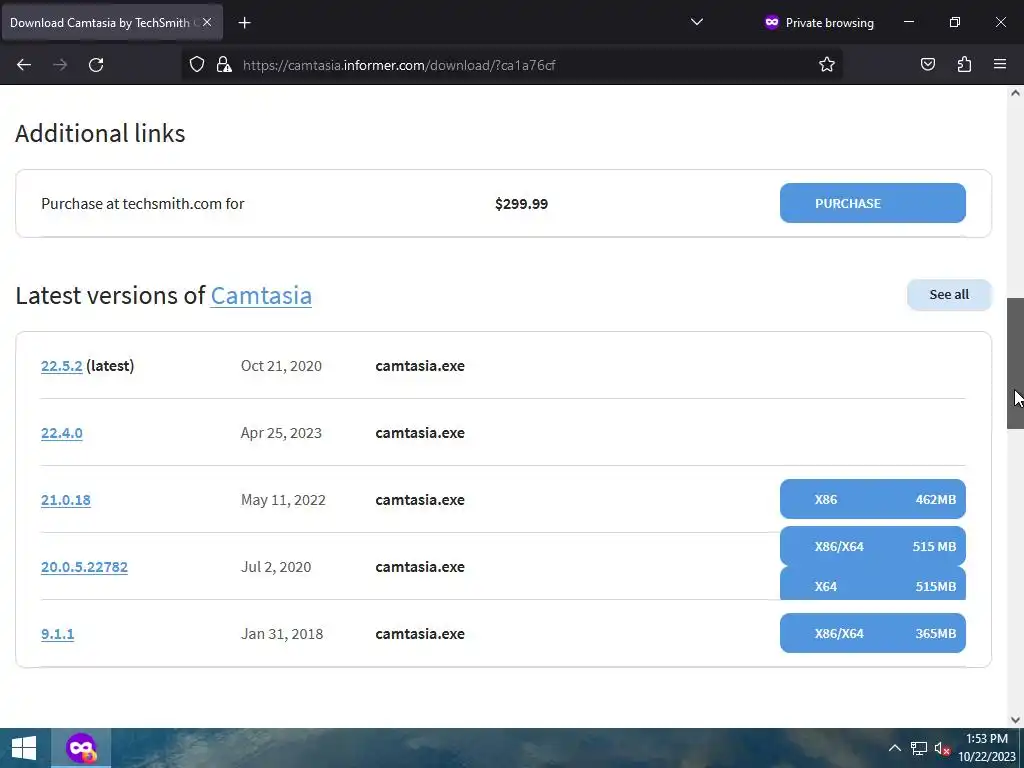Click the scrollbar up arrow
This screenshot has height=768, width=1024.
(1015, 93)
